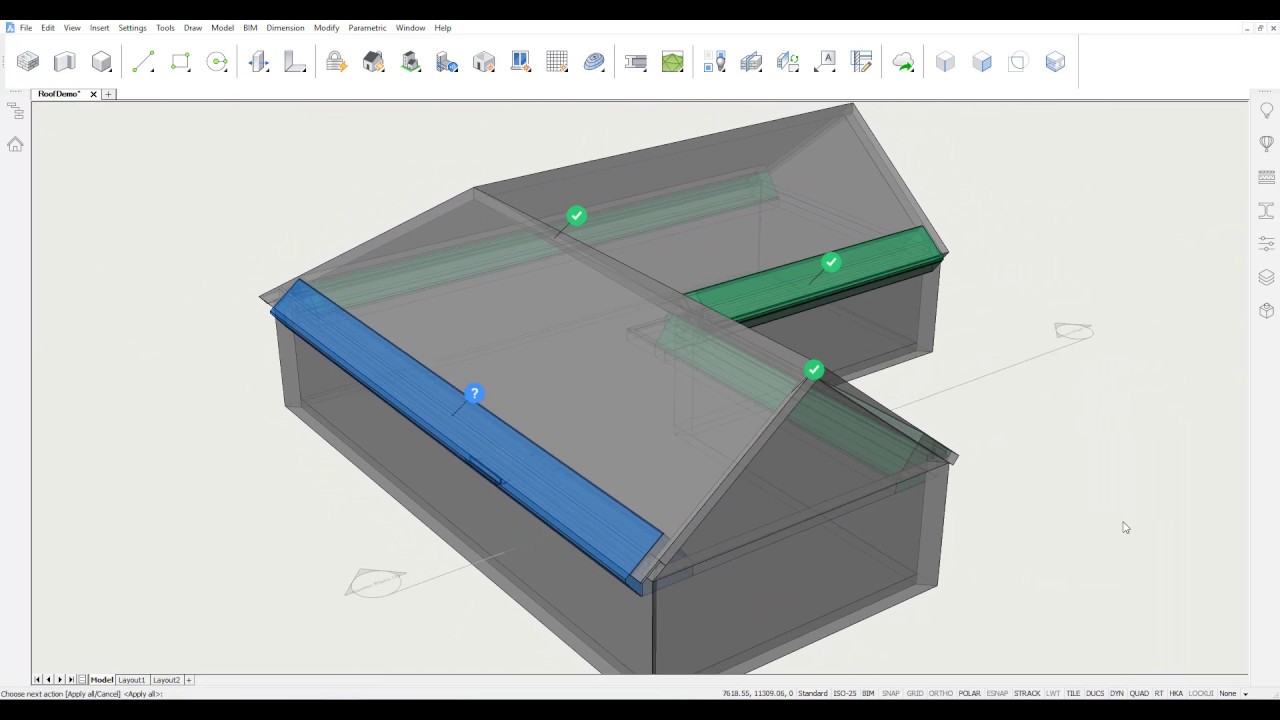Viewport: 1280px width, 720px height.
Task: Click the text annotation 'A' tool
Action: (825, 62)
